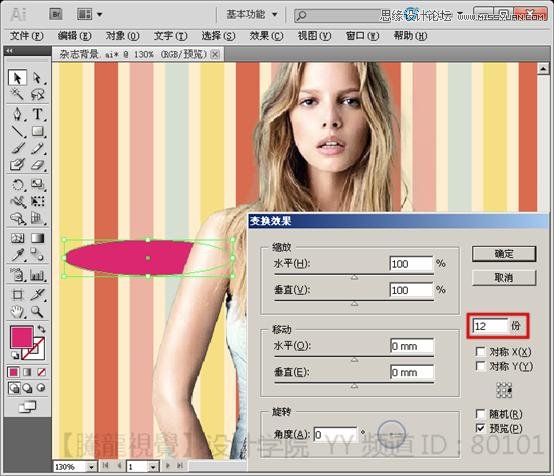The image size is (554, 476).
Task: Open the 视图(V) menu
Action: [x=314, y=36]
